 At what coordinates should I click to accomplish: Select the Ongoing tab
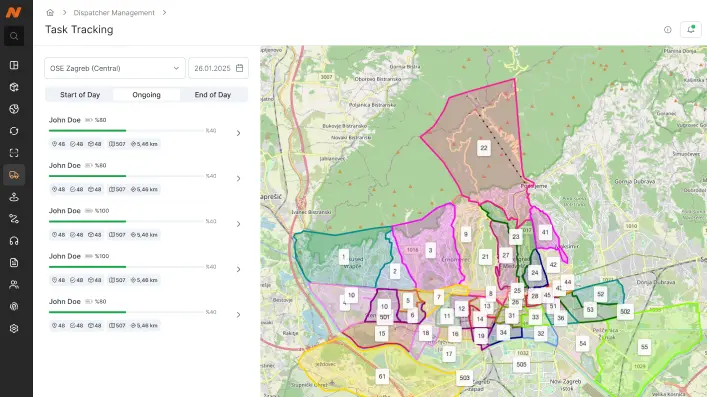[147, 95]
